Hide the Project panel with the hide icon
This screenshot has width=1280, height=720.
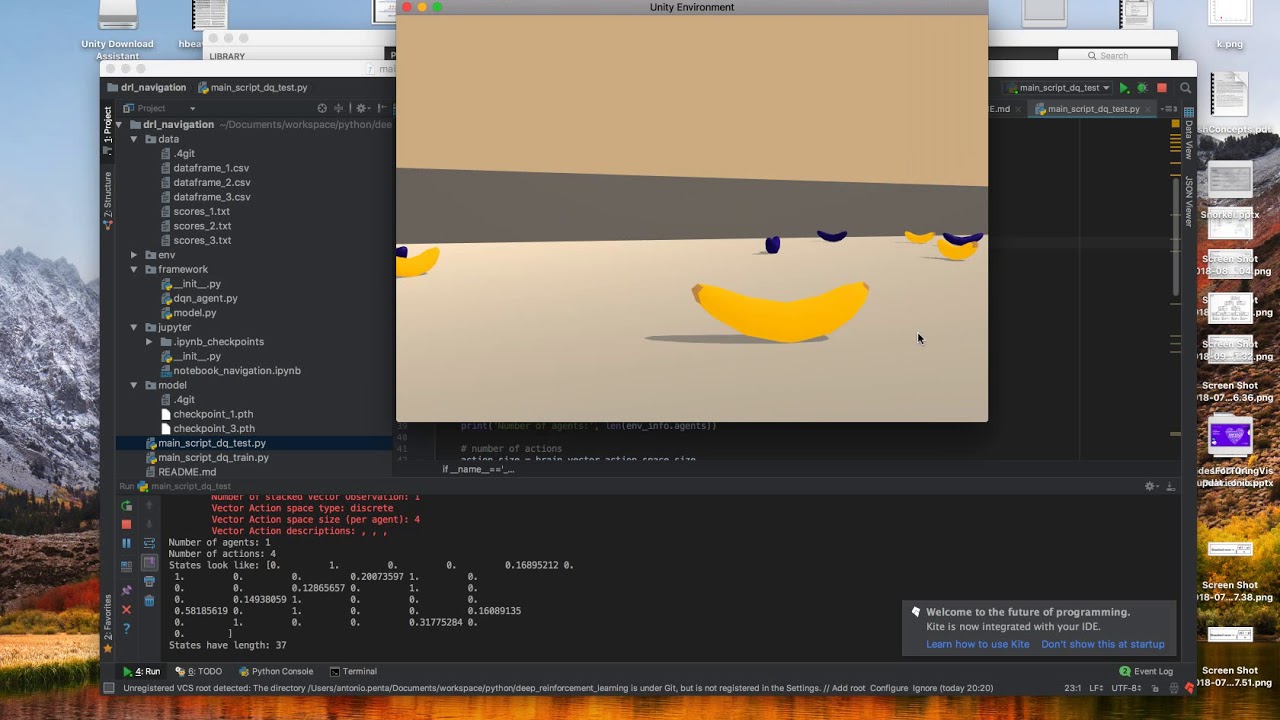click(x=381, y=108)
